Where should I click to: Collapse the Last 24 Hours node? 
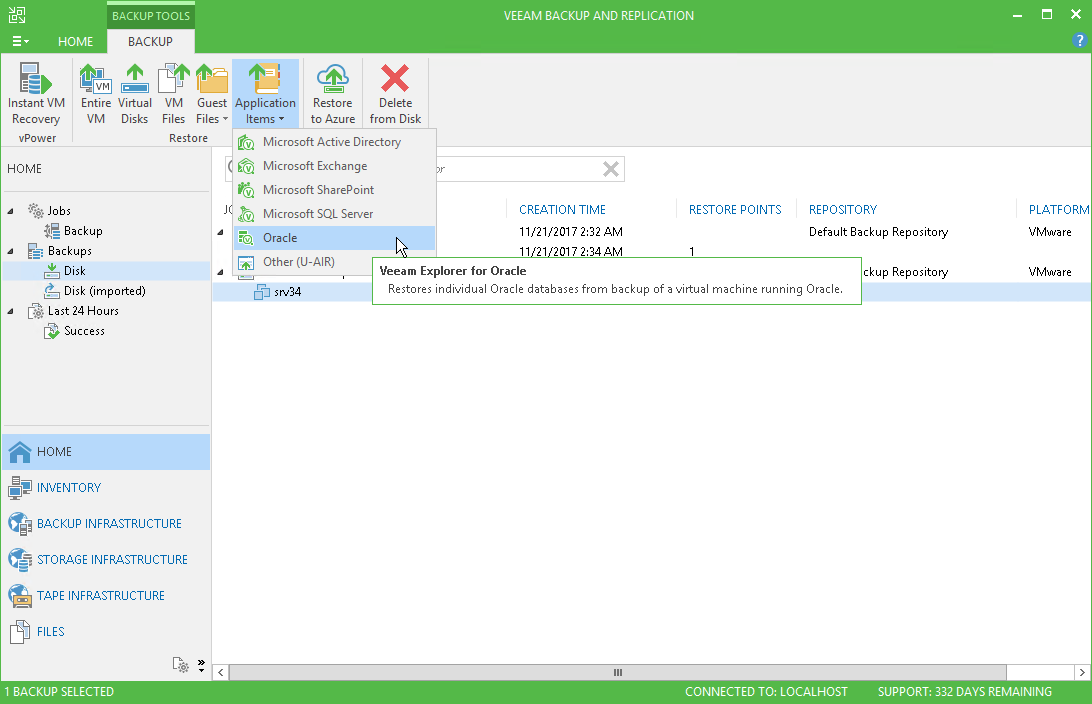(x=10, y=311)
